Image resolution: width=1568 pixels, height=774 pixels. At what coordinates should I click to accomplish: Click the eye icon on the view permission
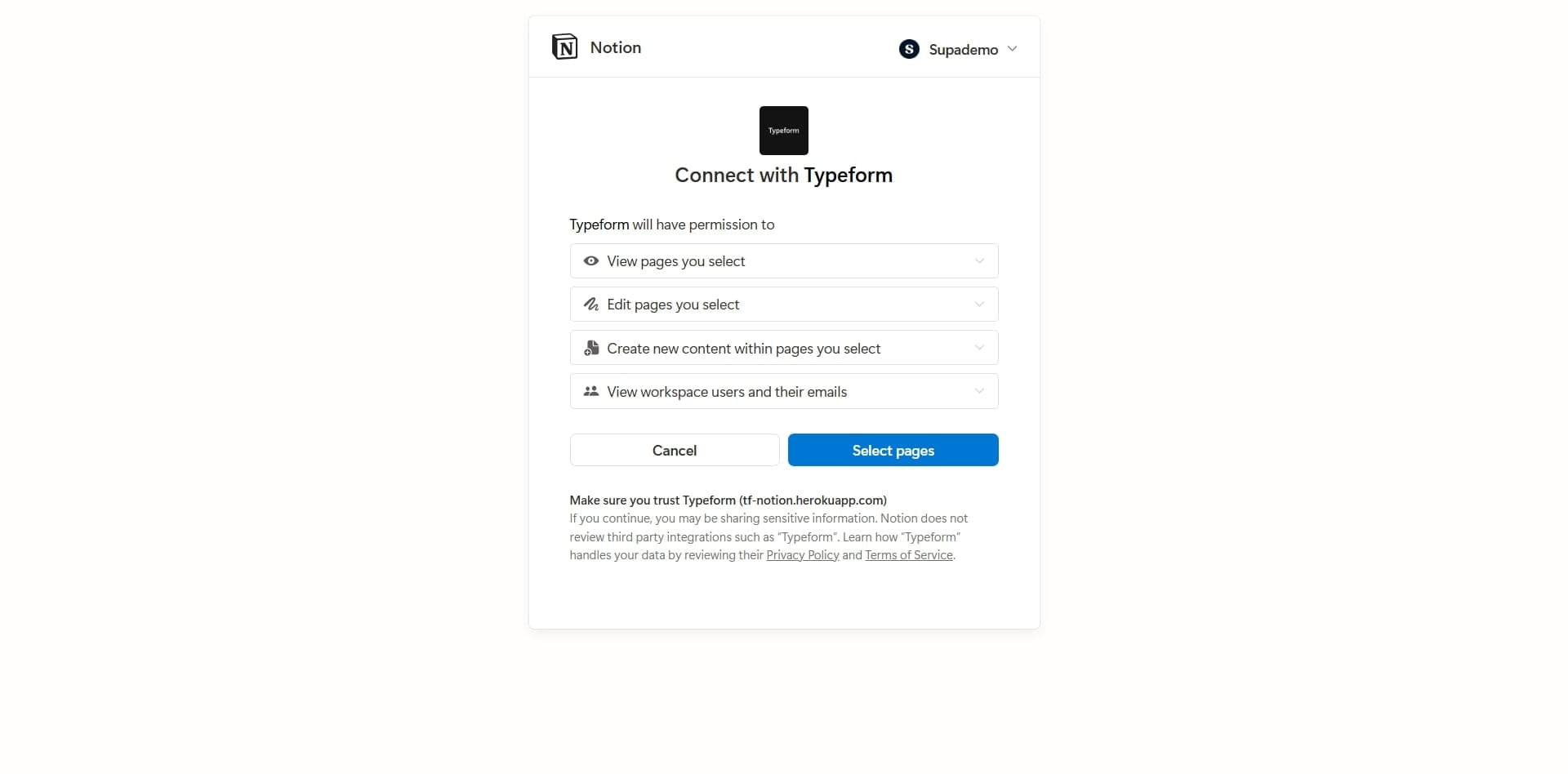click(x=591, y=260)
